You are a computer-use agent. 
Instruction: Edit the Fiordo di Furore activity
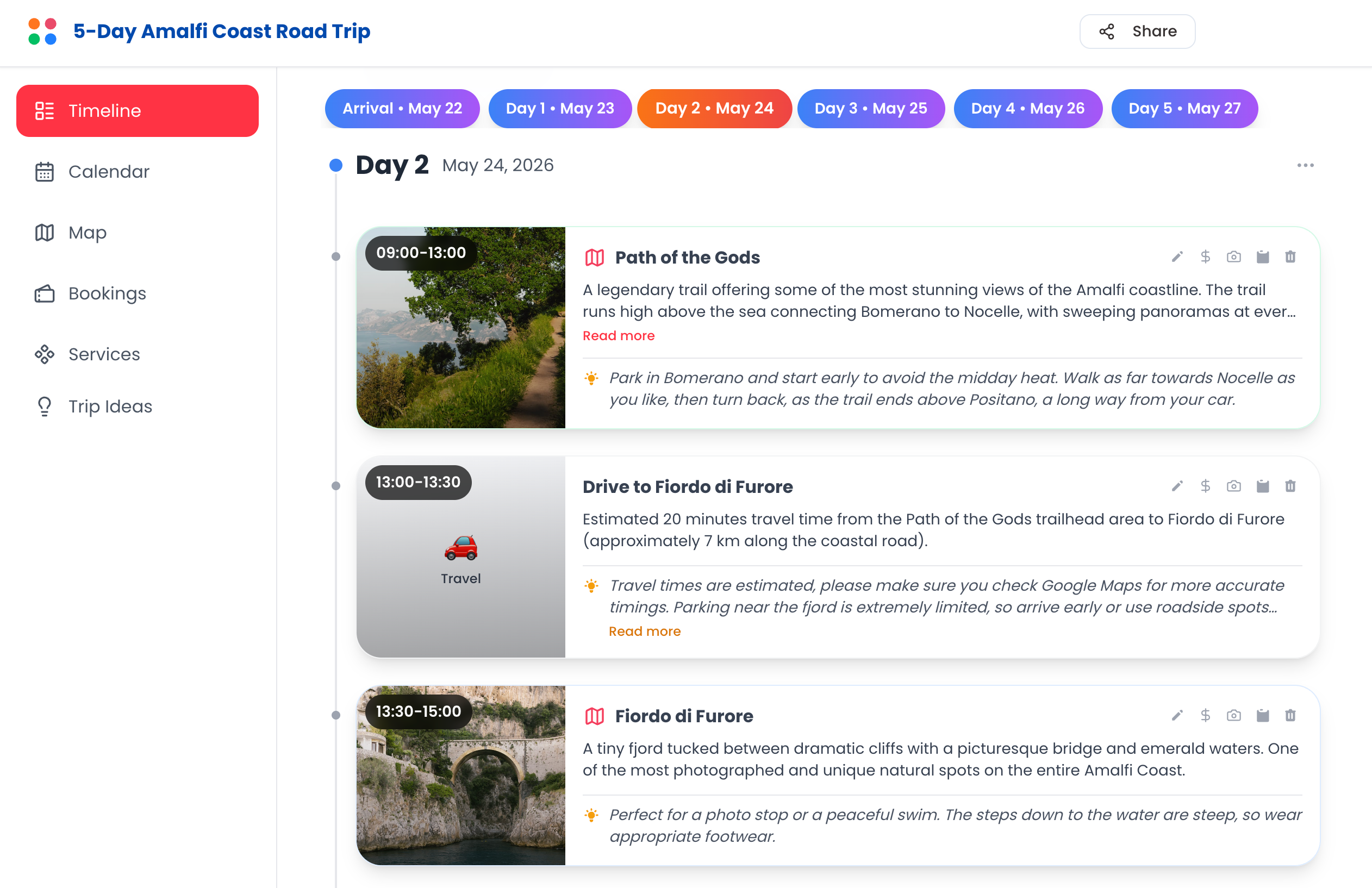pyautogui.click(x=1177, y=716)
